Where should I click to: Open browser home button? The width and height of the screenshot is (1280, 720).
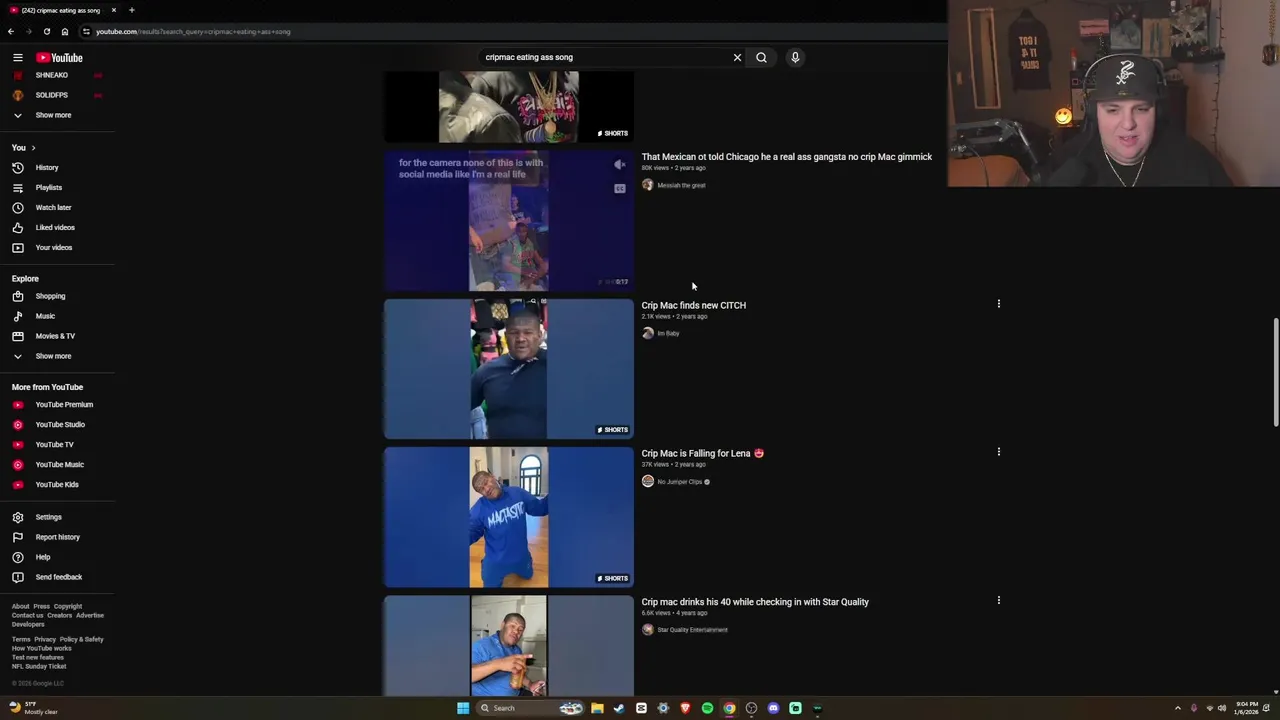(65, 31)
